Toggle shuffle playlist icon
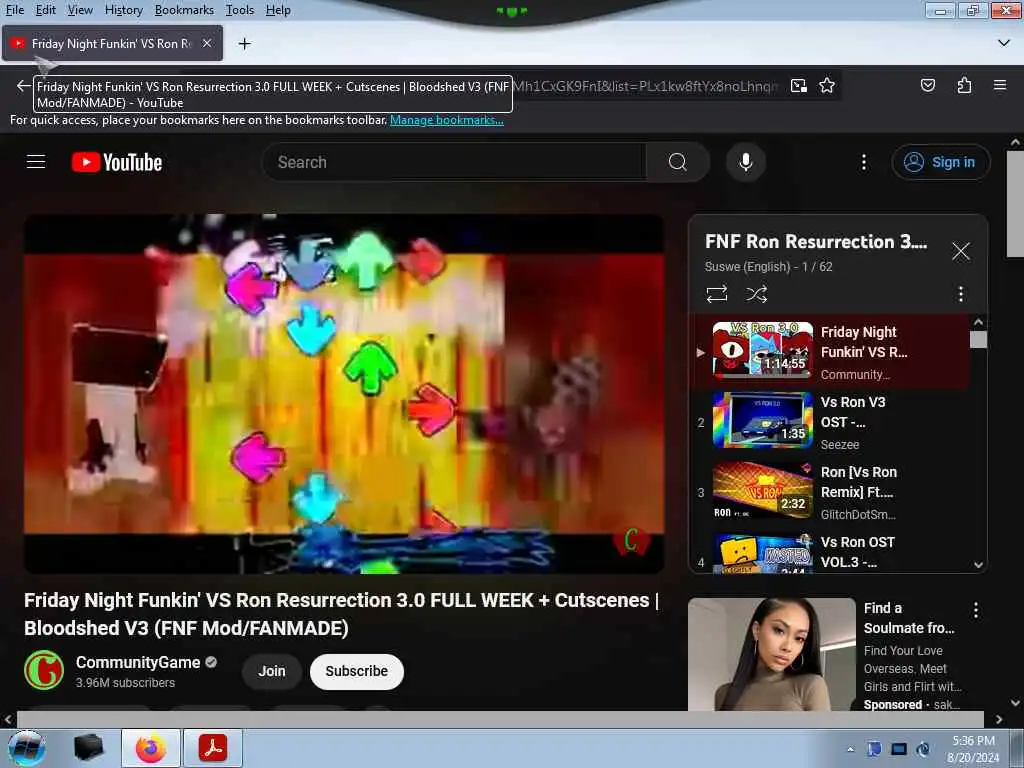 point(756,294)
